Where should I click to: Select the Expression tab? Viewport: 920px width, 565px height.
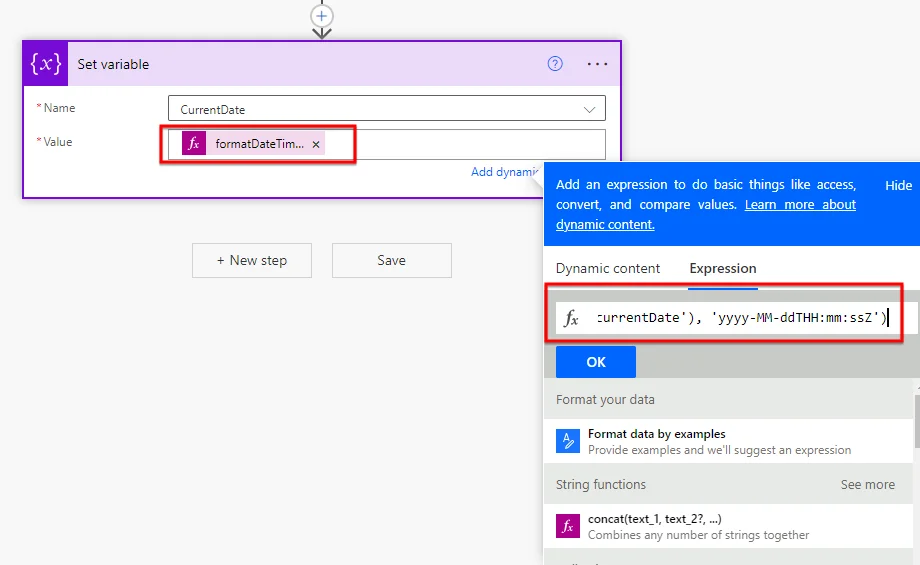tap(722, 268)
